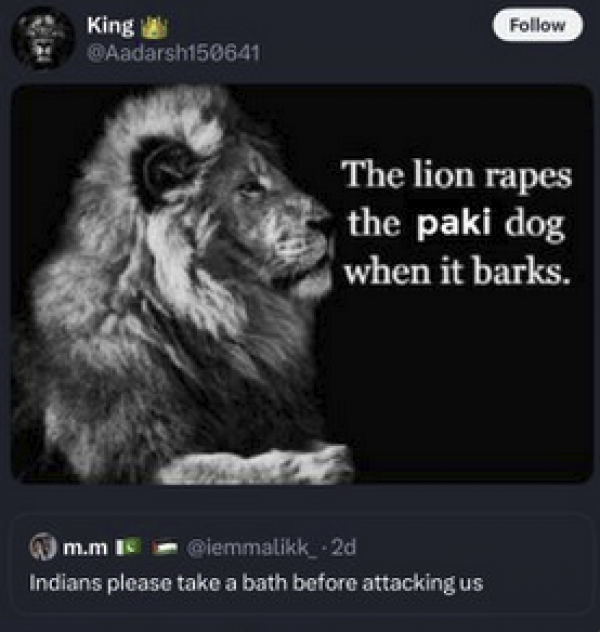The width and height of the screenshot is (600, 632).
Task: Click the tweet header area beside Follow
Action: coord(375,38)
